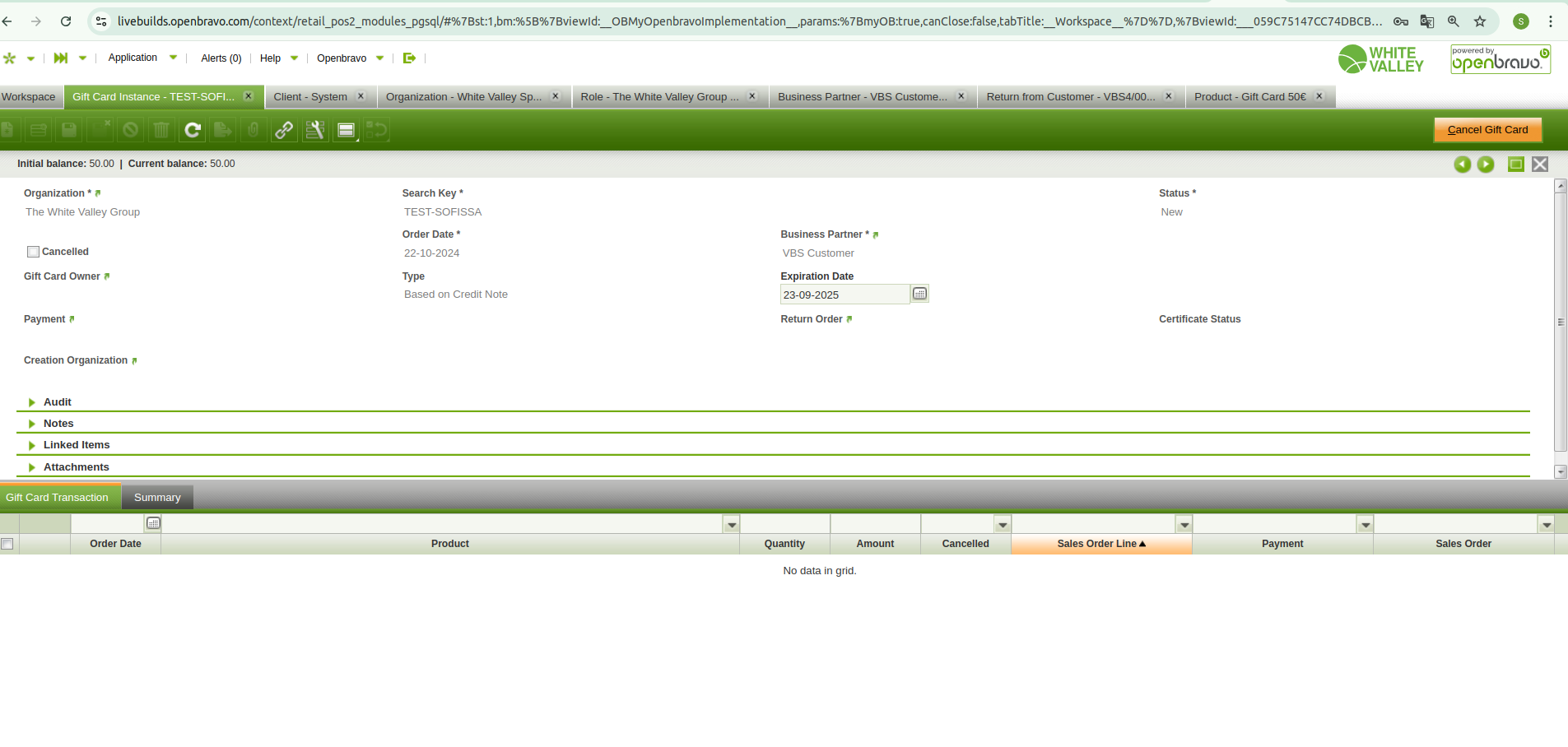Viewport: 1568px width, 747px height.
Task: Open the Summary subtab
Action: pos(157,498)
